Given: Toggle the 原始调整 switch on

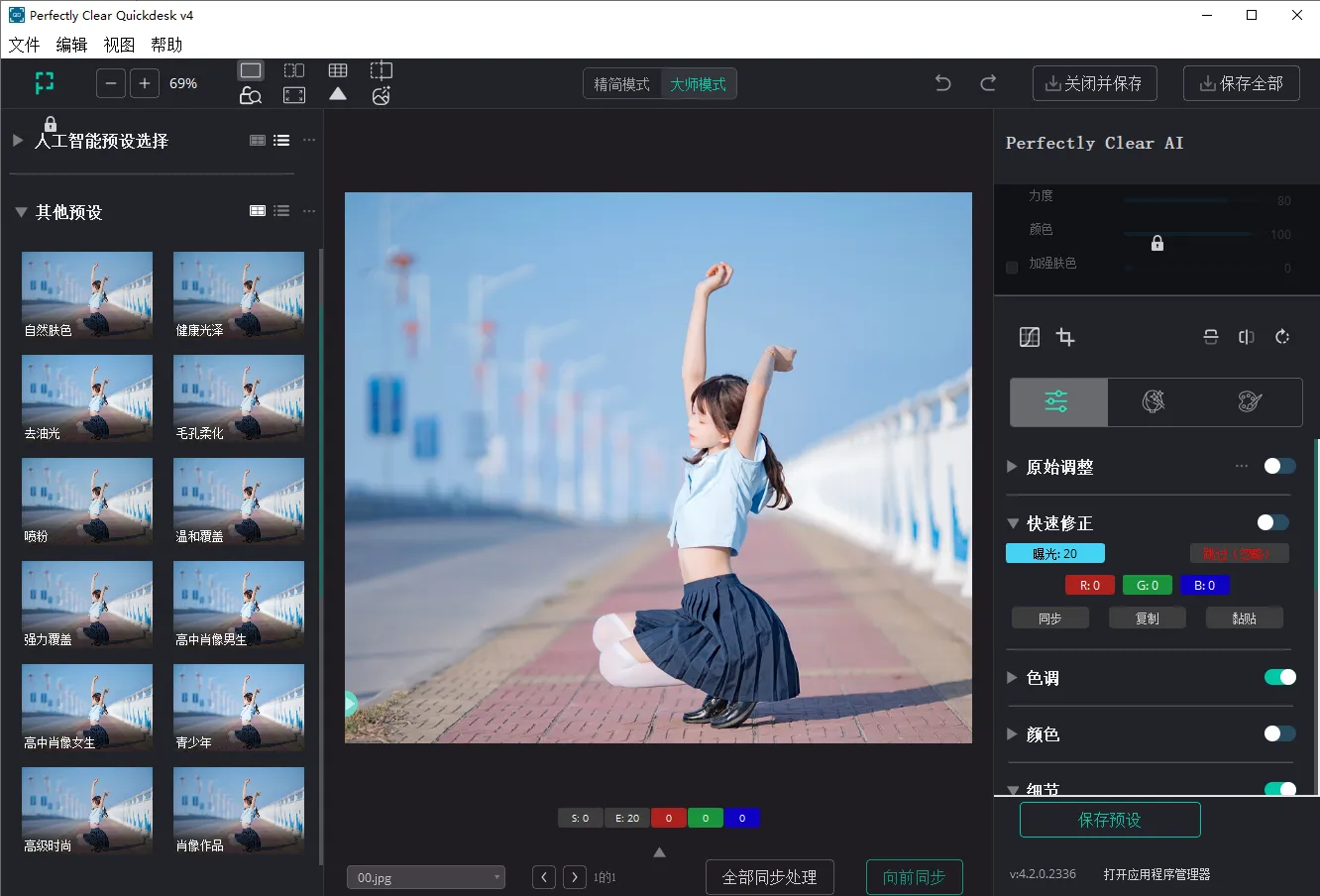Looking at the screenshot, I should pos(1278,466).
